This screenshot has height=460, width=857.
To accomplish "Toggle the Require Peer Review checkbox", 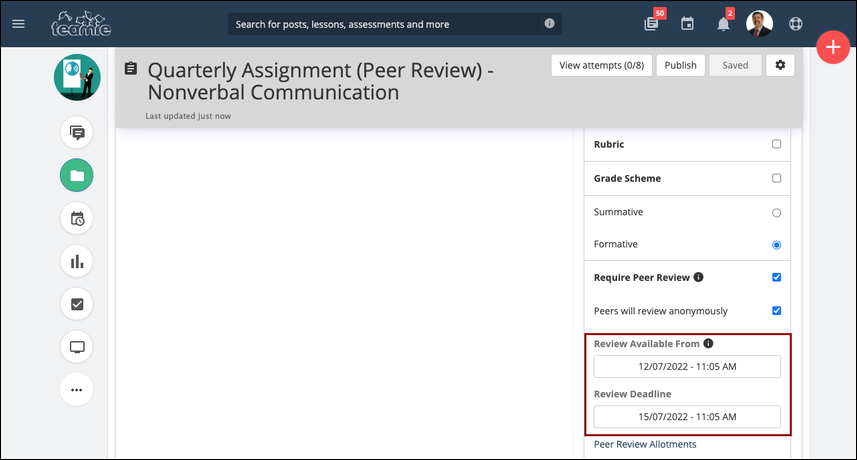I will click(776, 278).
